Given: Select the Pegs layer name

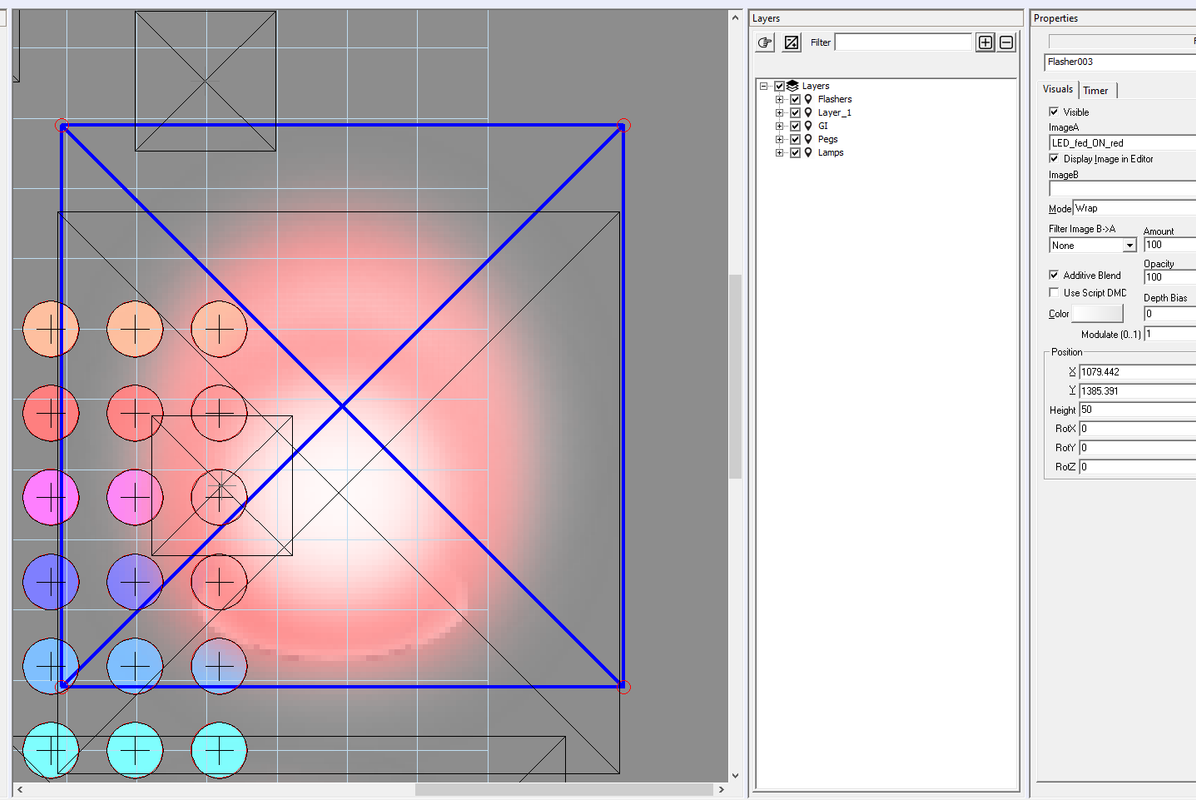Looking at the screenshot, I should 828,140.
